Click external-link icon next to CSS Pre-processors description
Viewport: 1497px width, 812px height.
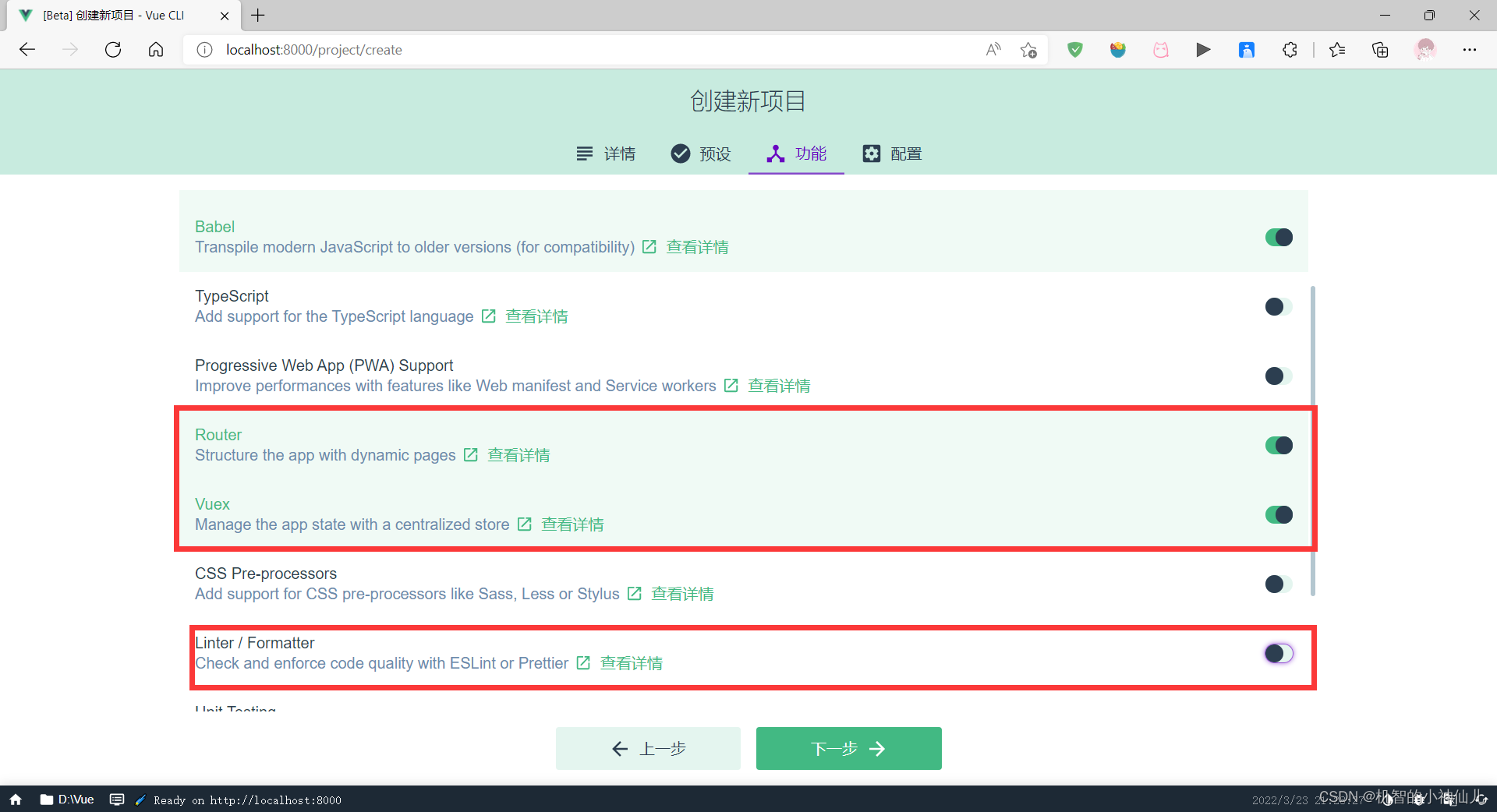pyautogui.click(x=634, y=594)
